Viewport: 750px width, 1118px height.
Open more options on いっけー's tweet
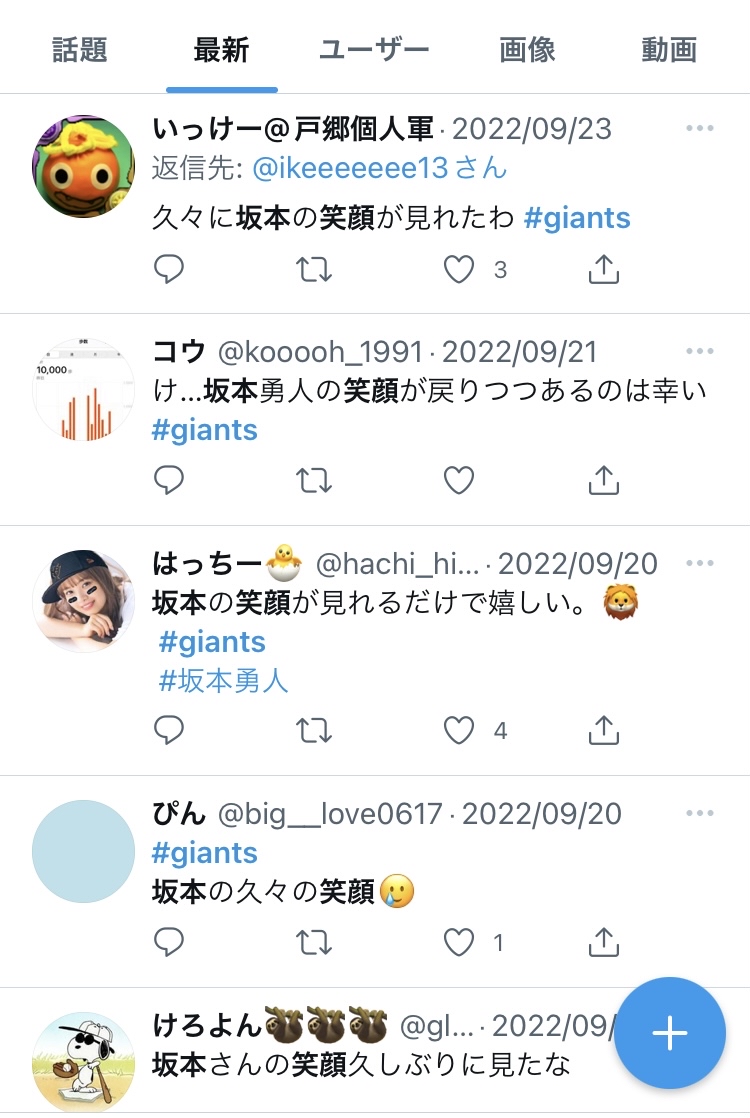pyautogui.click(x=699, y=128)
